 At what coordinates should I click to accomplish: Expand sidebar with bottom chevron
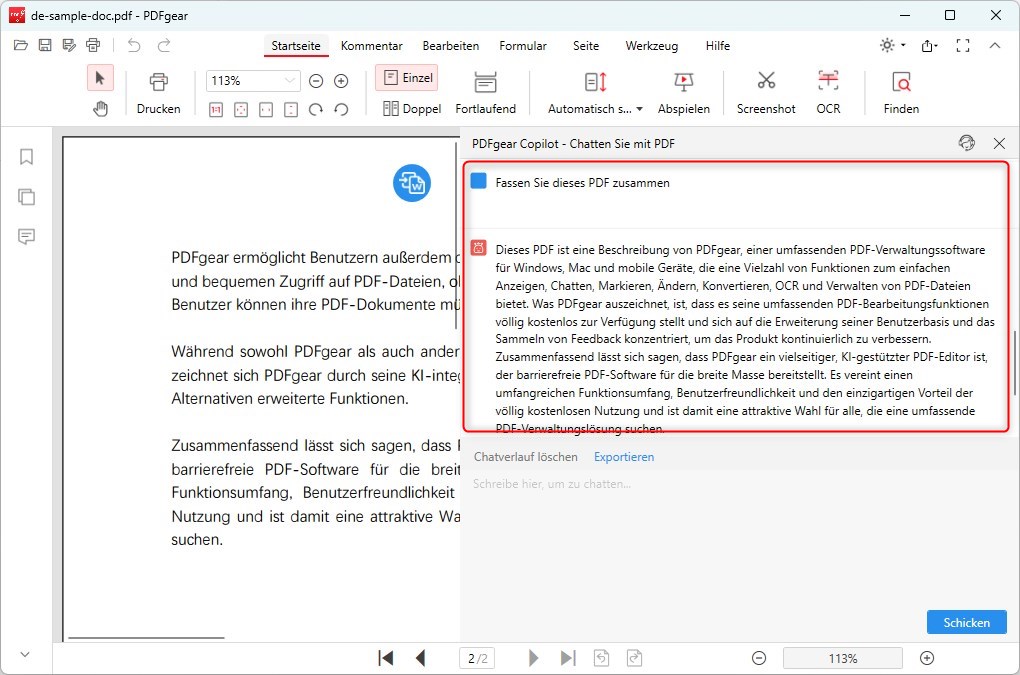point(25,654)
